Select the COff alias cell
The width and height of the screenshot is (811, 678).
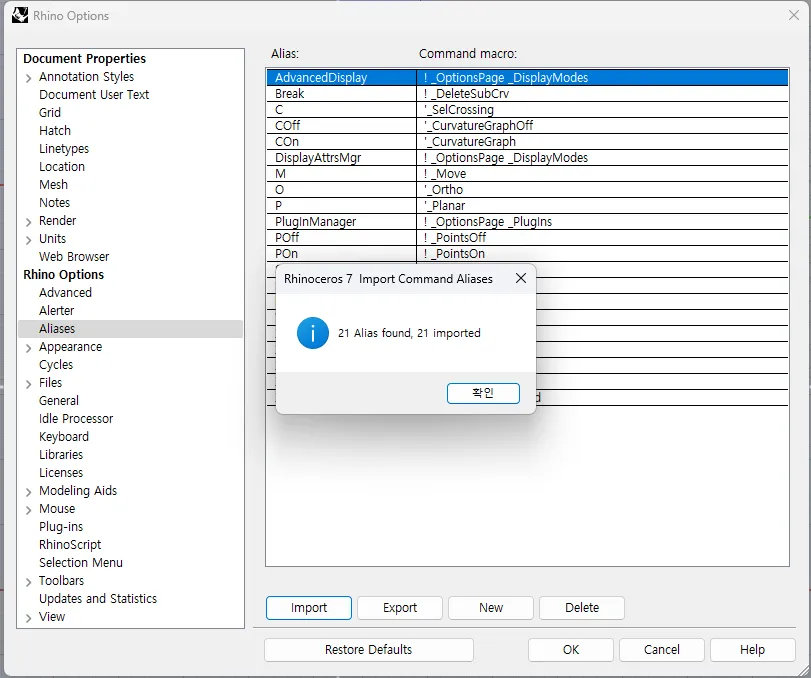[x=341, y=126]
